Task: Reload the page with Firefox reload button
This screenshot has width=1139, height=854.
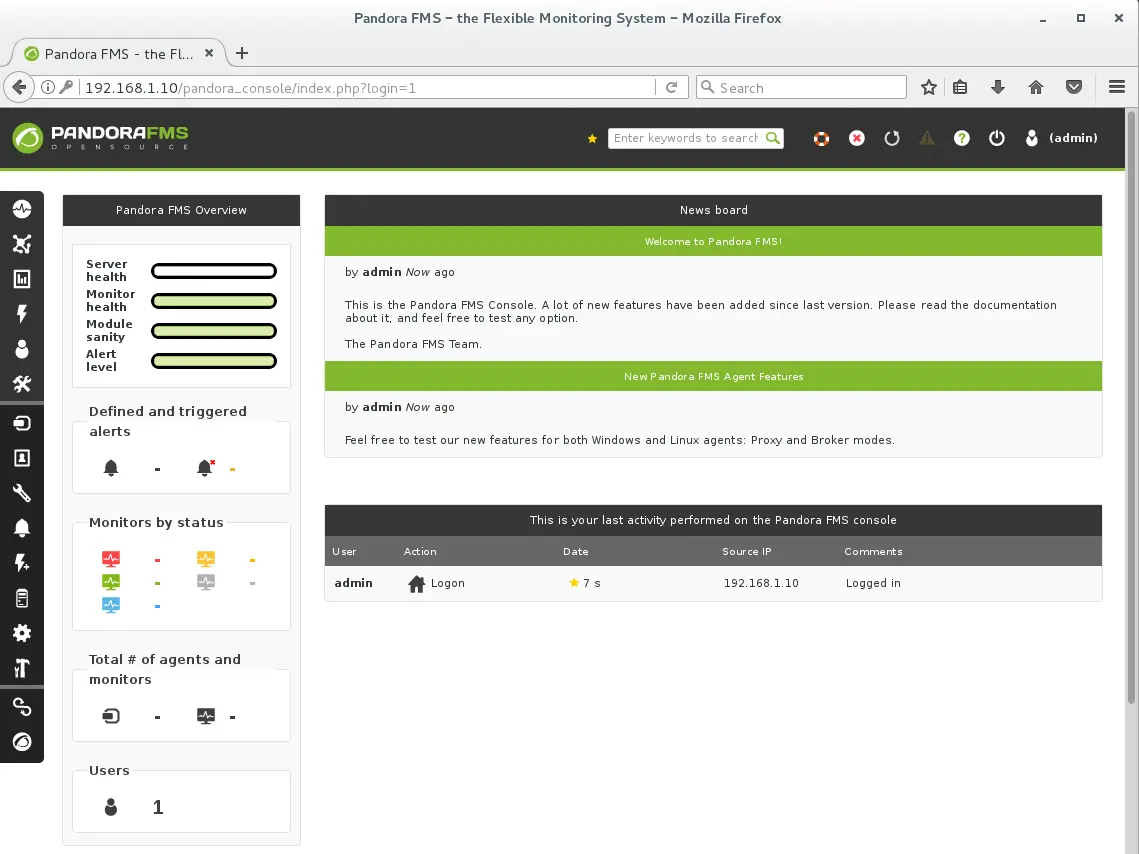Action: [x=672, y=87]
